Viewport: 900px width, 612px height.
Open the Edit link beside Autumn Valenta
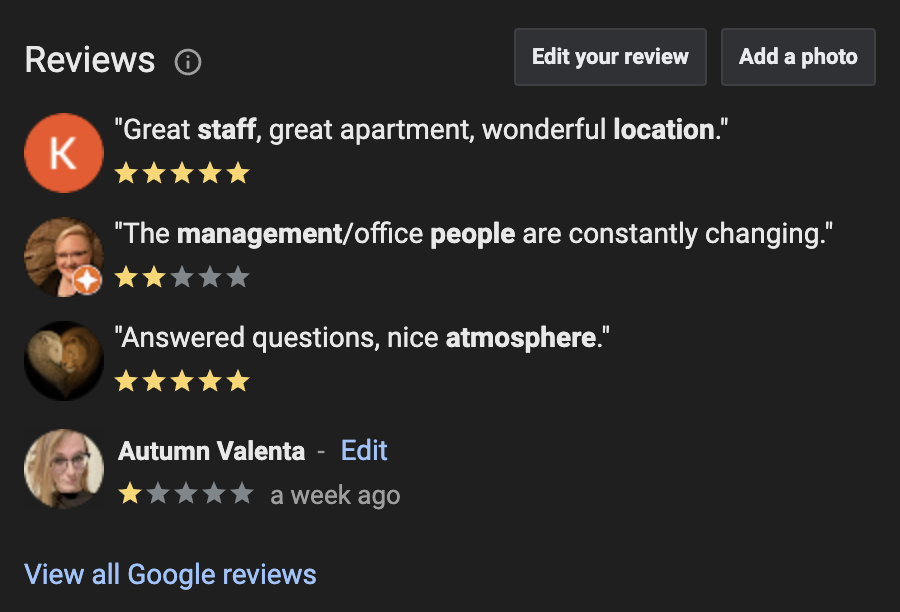click(364, 451)
